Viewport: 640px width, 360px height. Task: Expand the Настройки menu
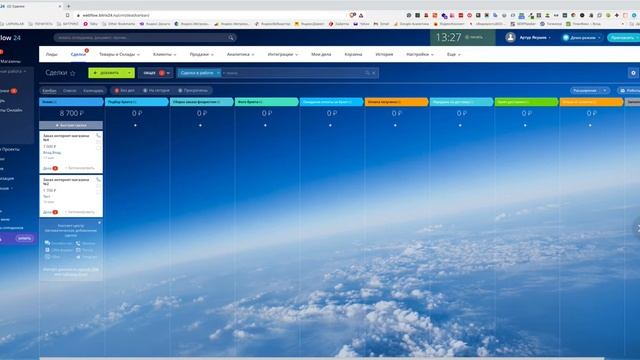coord(420,54)
